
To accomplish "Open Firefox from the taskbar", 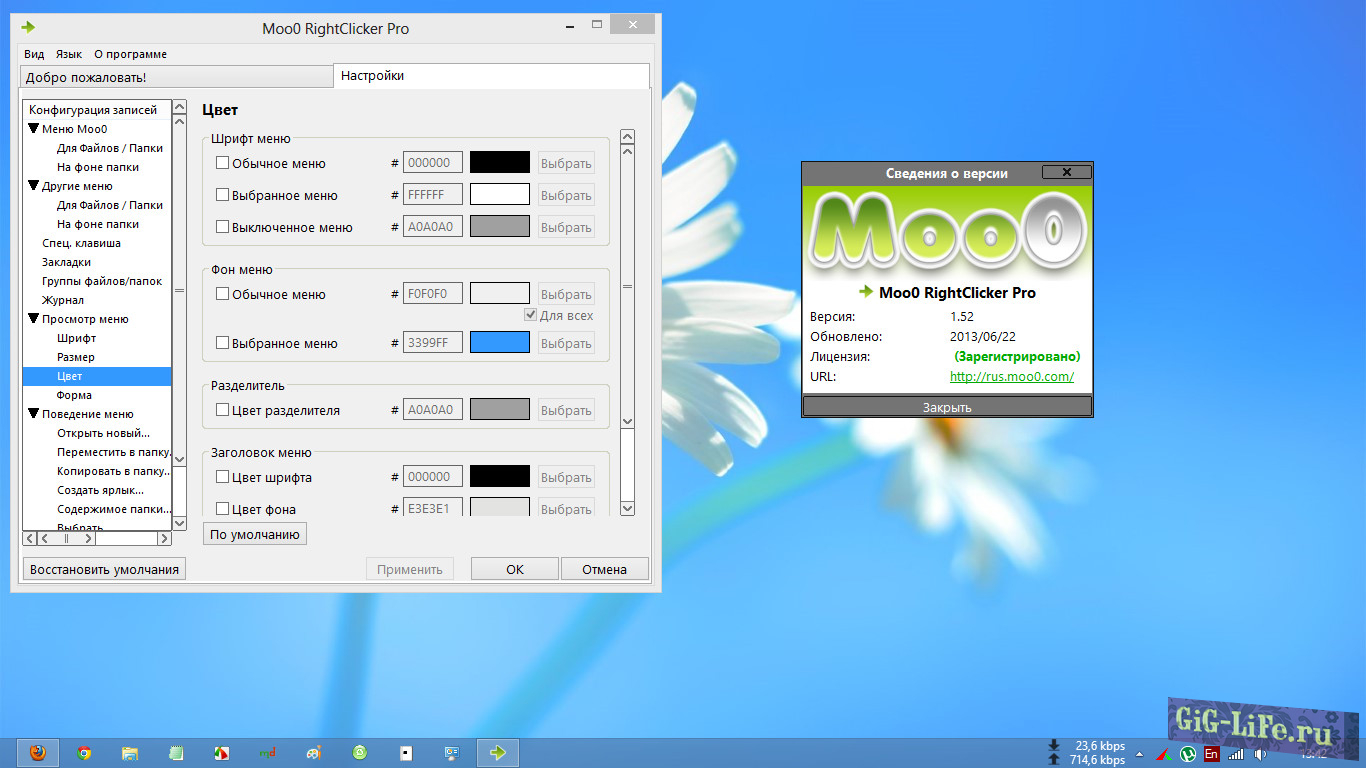I will (38, 753).
